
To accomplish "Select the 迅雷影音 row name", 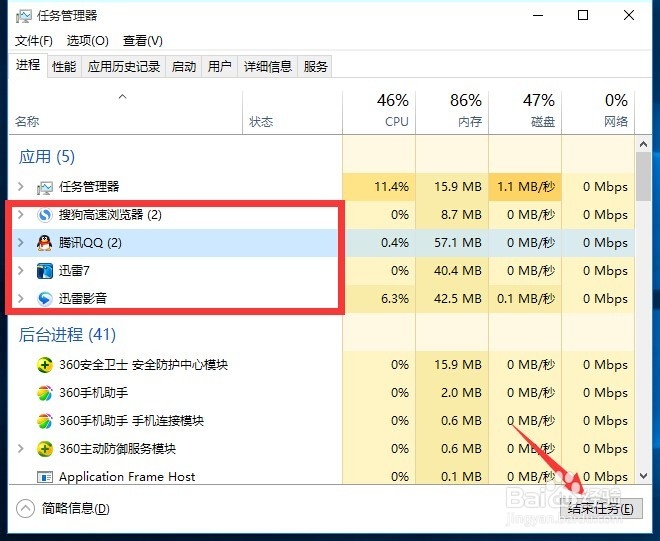I will click(83, 298).
